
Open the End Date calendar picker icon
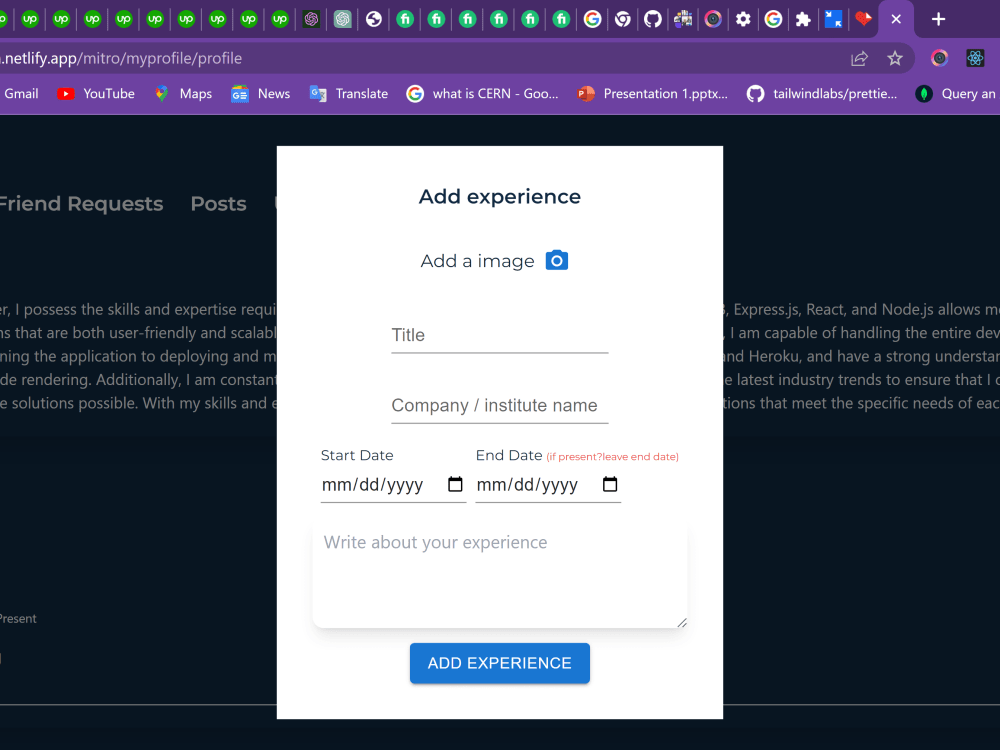[610, 484]
